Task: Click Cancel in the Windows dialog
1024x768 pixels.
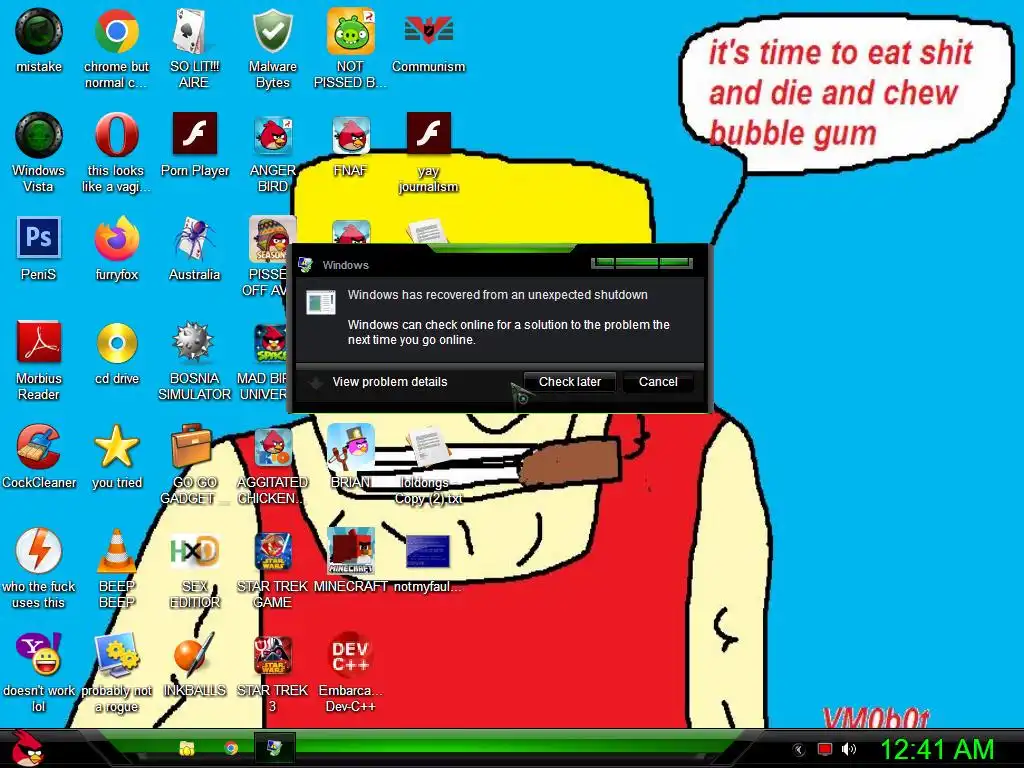Action: 658,381
